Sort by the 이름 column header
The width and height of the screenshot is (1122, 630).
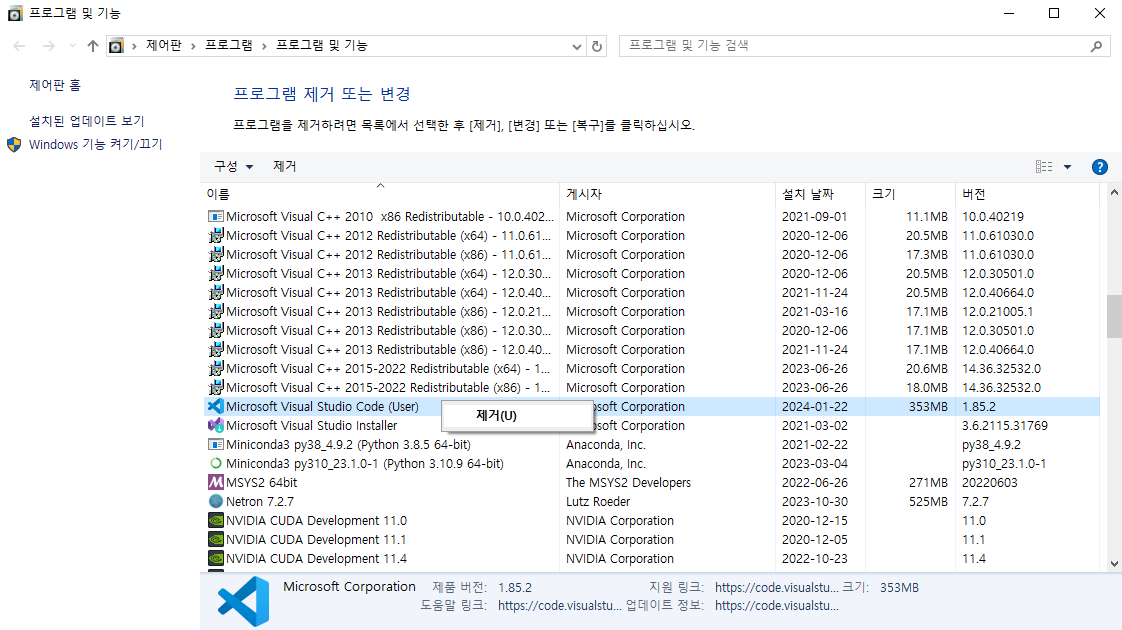(x=380, y=194)
